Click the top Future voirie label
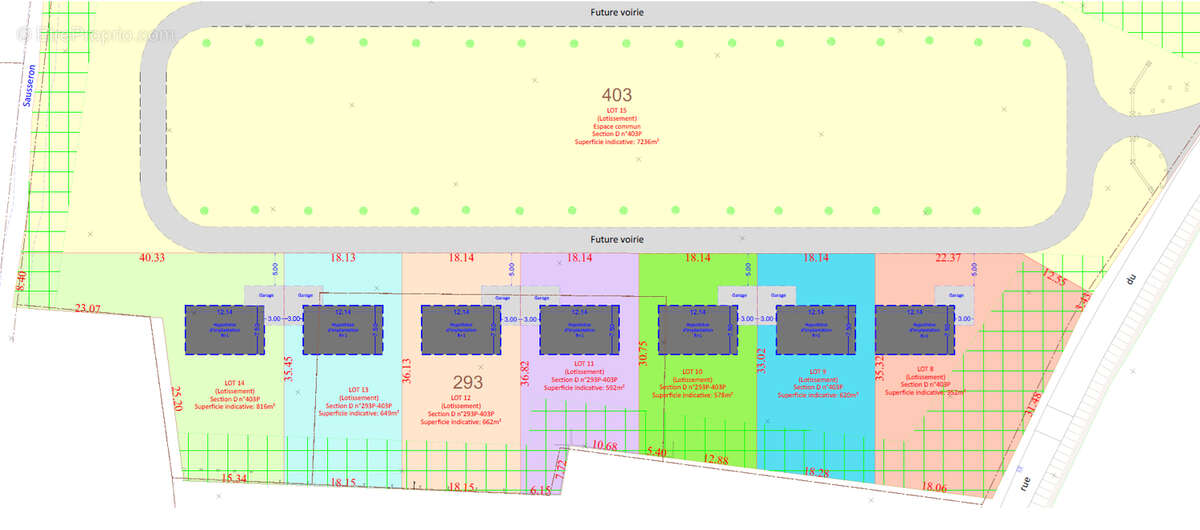 tap(616, 11)
